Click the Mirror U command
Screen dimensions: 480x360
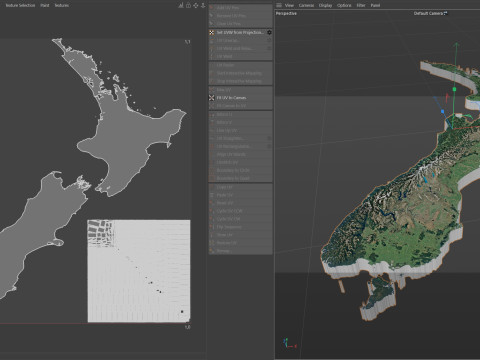click(x=240, y=114)
